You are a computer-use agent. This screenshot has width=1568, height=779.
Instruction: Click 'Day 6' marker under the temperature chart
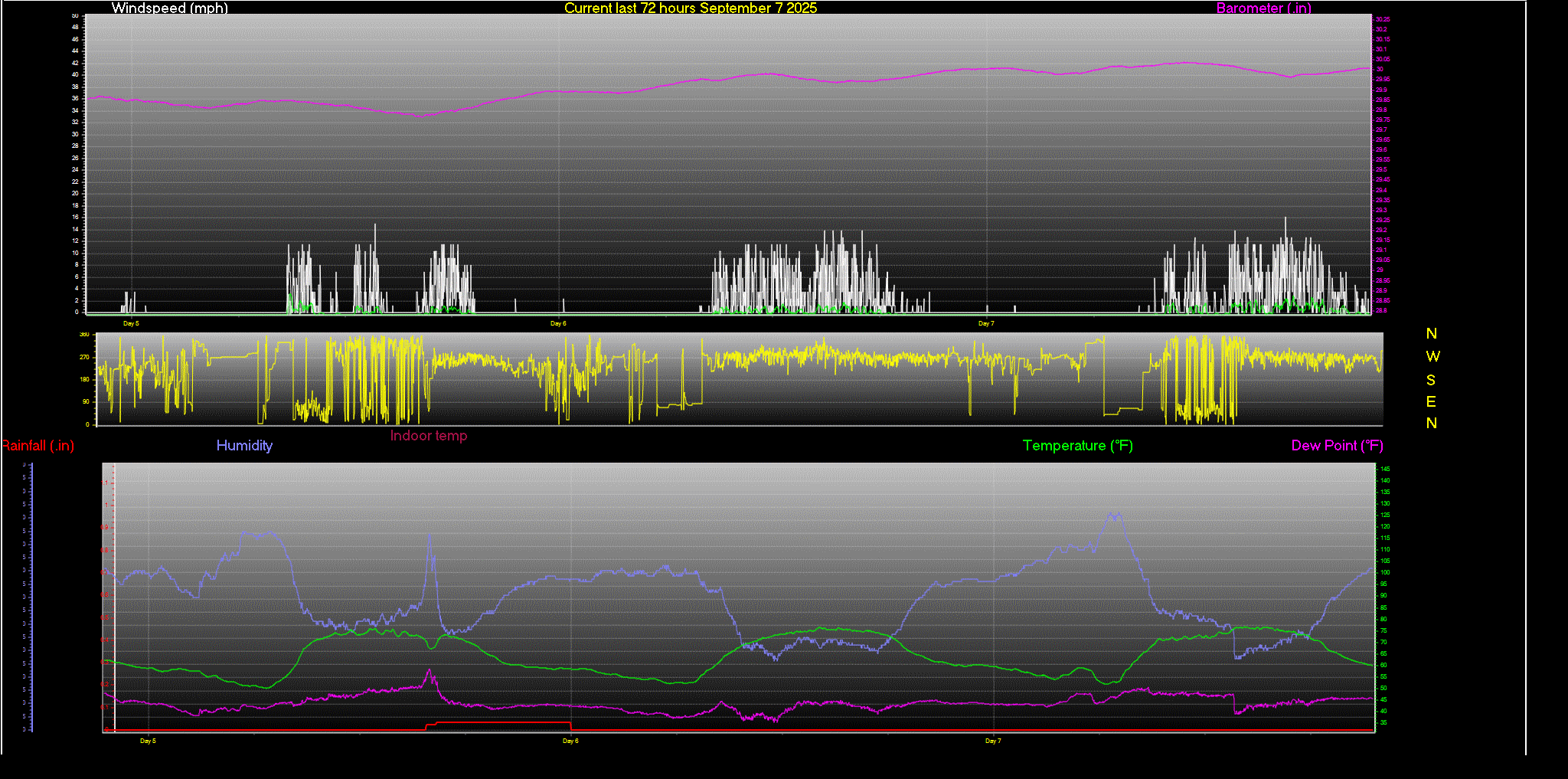click(x=570, y=741)
